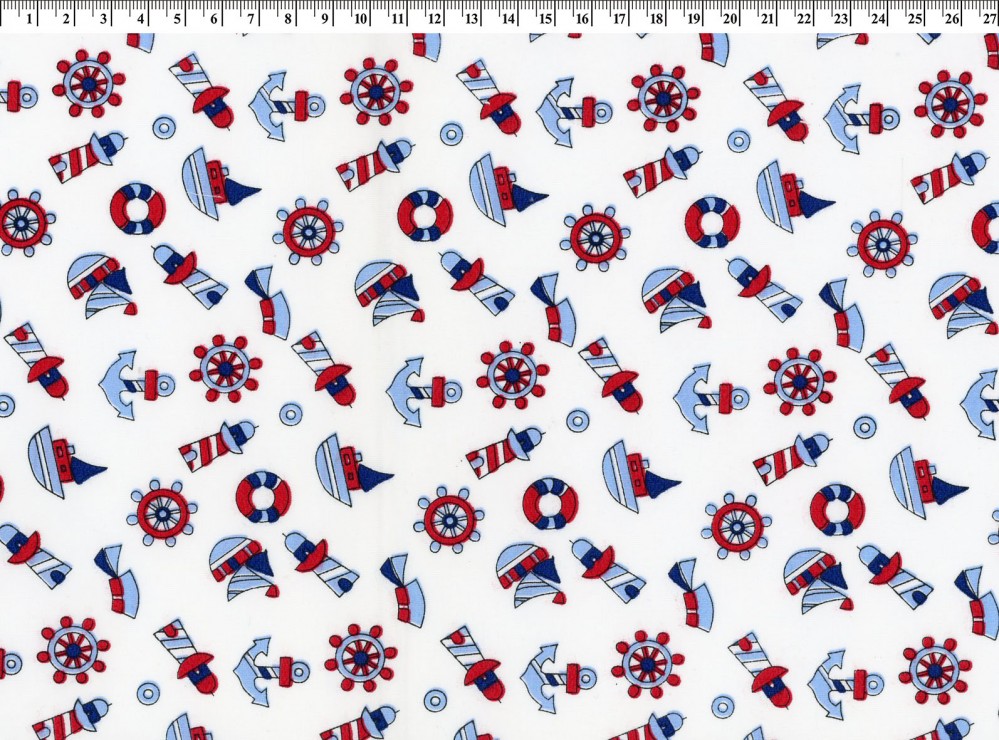Select the ruler number 12
This screenshot has height=740, width=999.
click(x=434, y=18)
